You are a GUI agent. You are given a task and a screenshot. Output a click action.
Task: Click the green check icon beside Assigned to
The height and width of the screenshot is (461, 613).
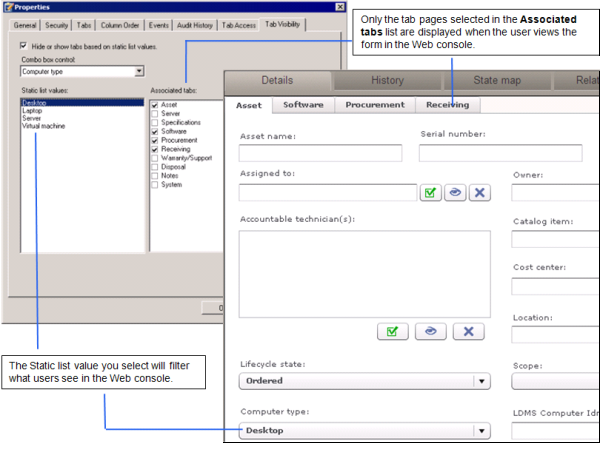click(430, 193)
